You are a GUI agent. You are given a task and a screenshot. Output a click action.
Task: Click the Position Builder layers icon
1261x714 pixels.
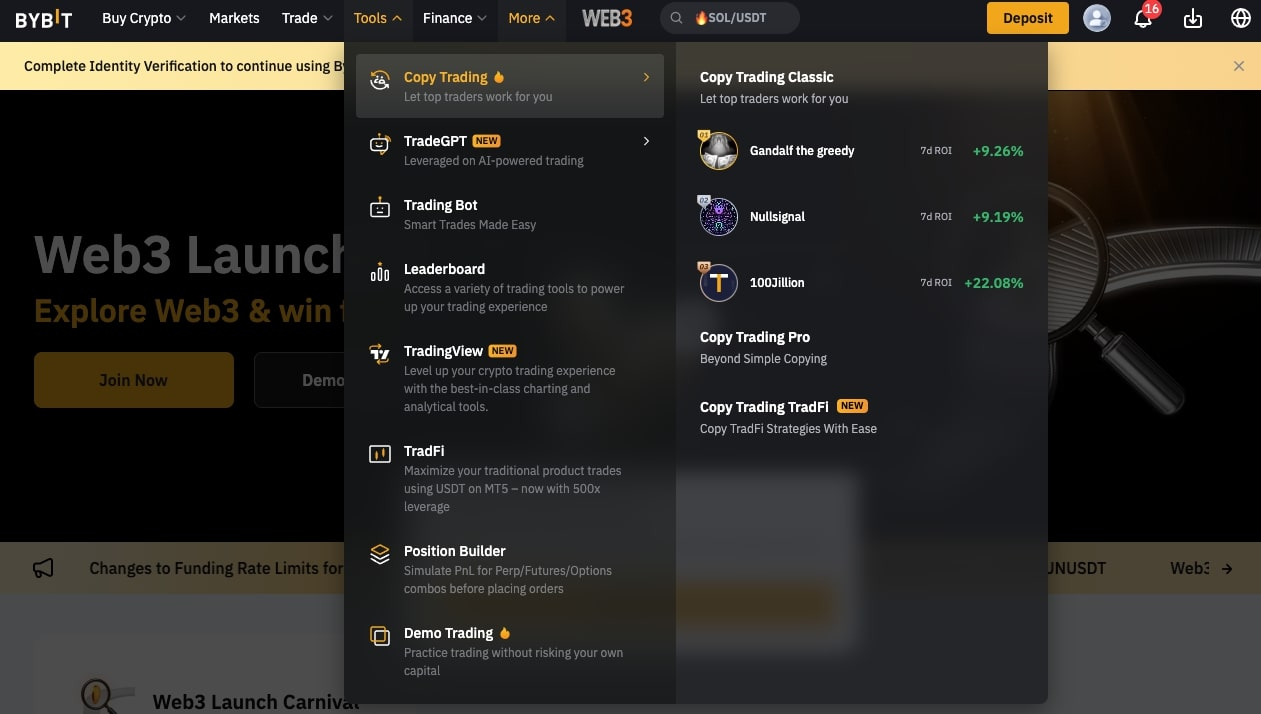pyautogui.click(x=380, y=554)
